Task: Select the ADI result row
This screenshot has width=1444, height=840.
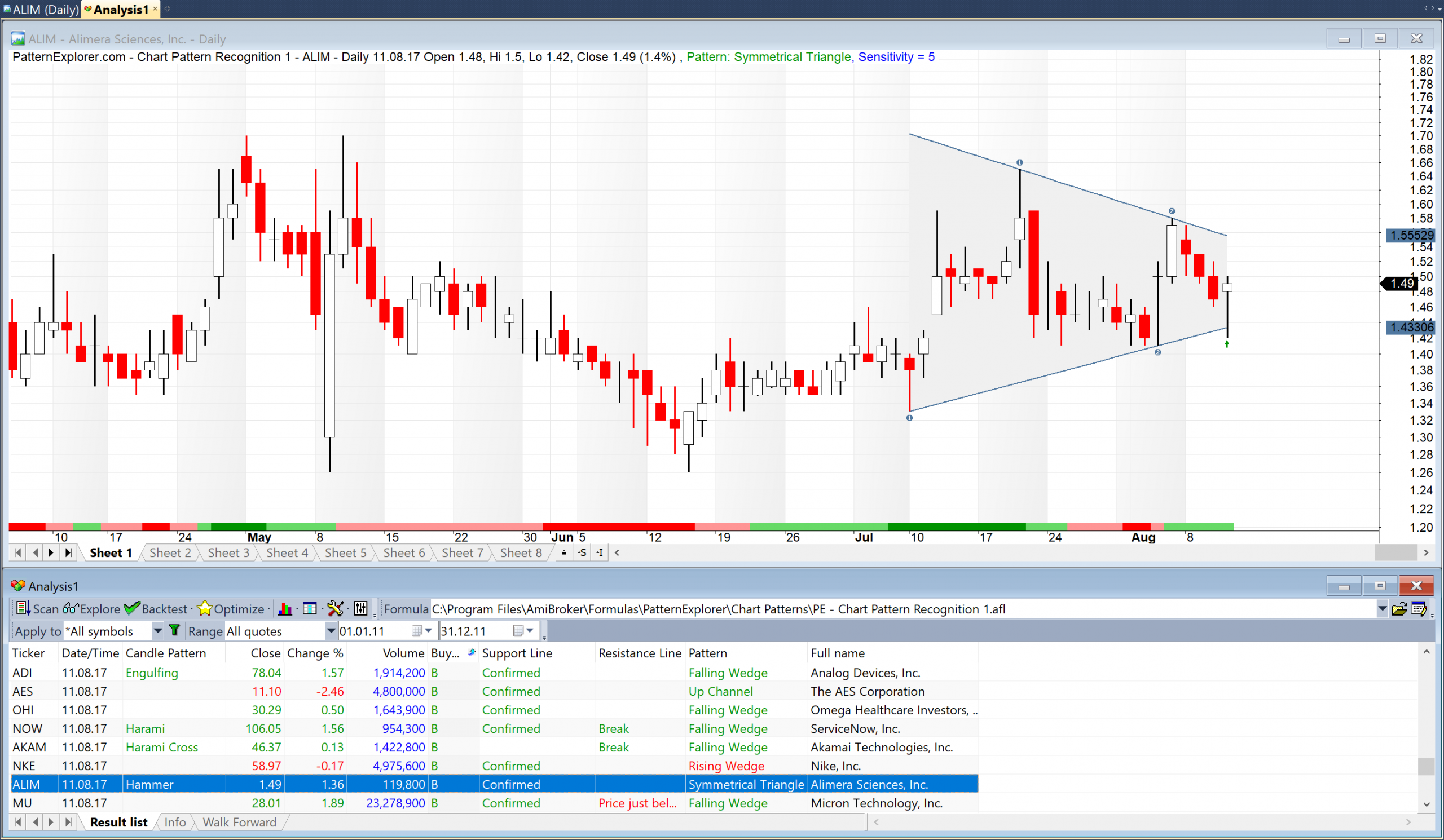Action: 494,672
